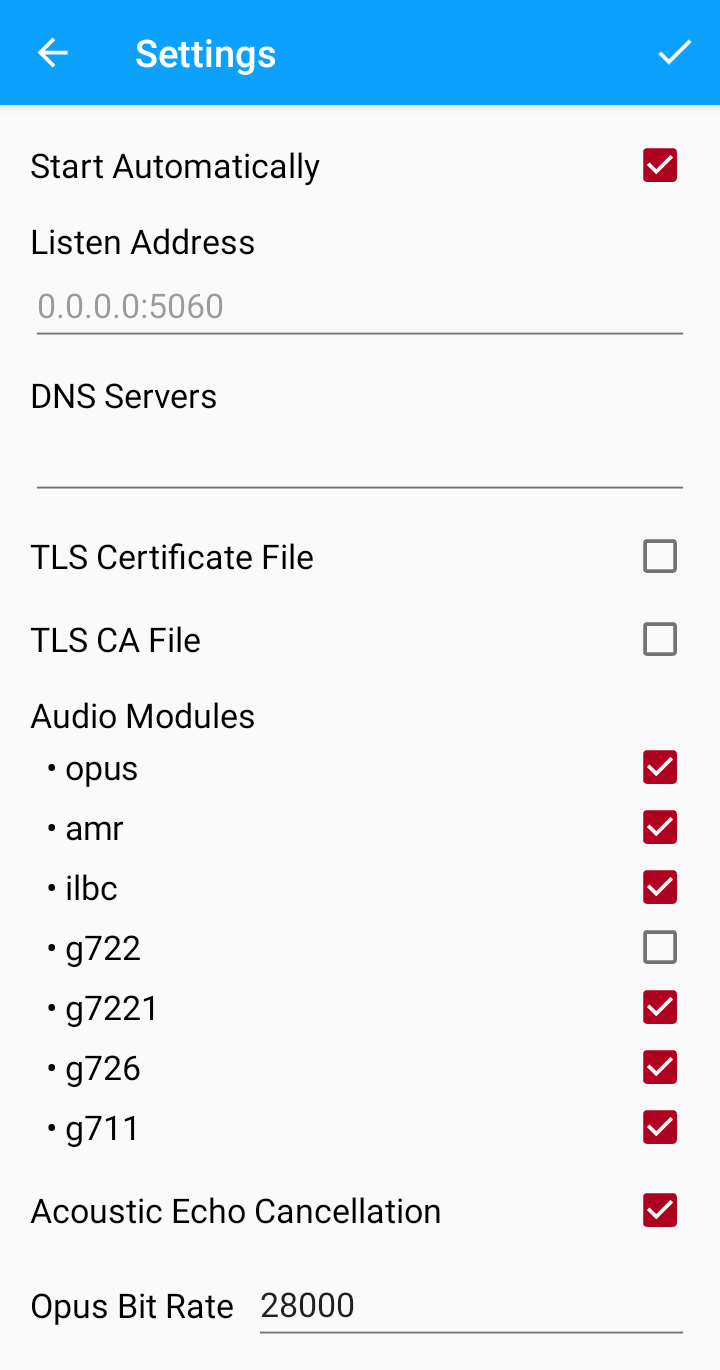This screenshot has width=720, height=1370.
Task: Click the Listen Address input field
Action: click(359, 307)
